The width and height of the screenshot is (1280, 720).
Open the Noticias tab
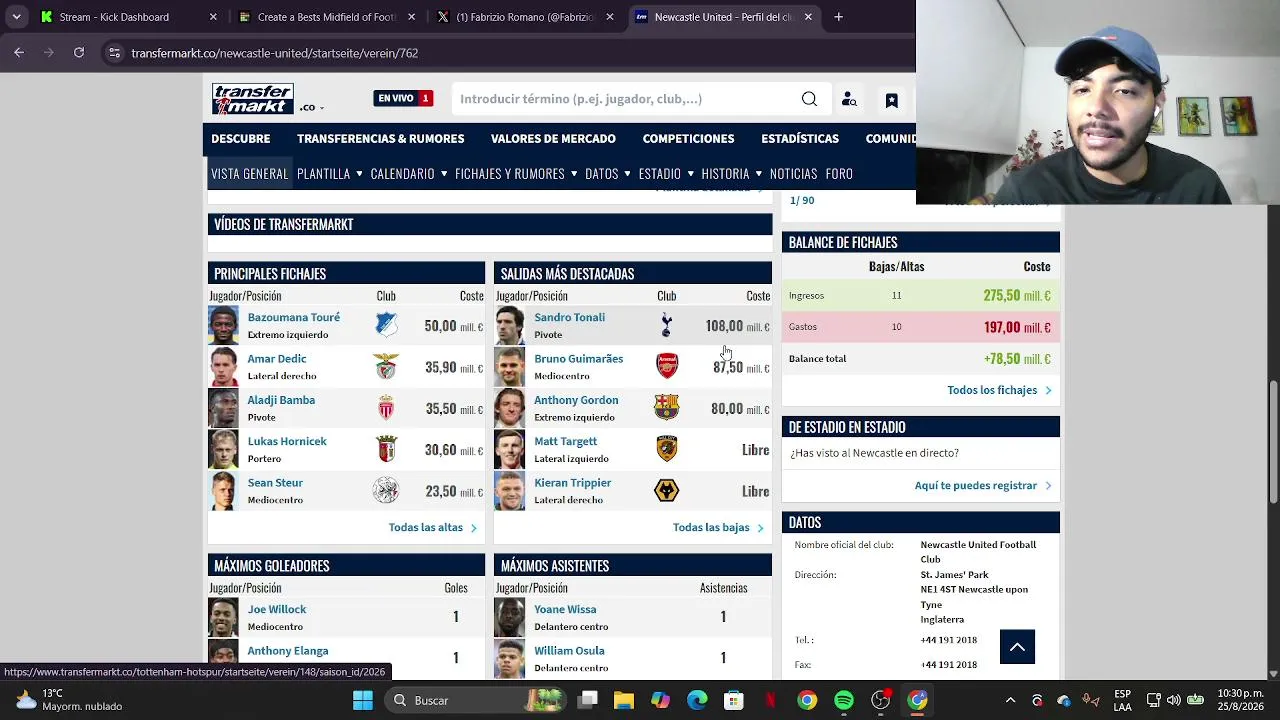(x=793, y=174)
